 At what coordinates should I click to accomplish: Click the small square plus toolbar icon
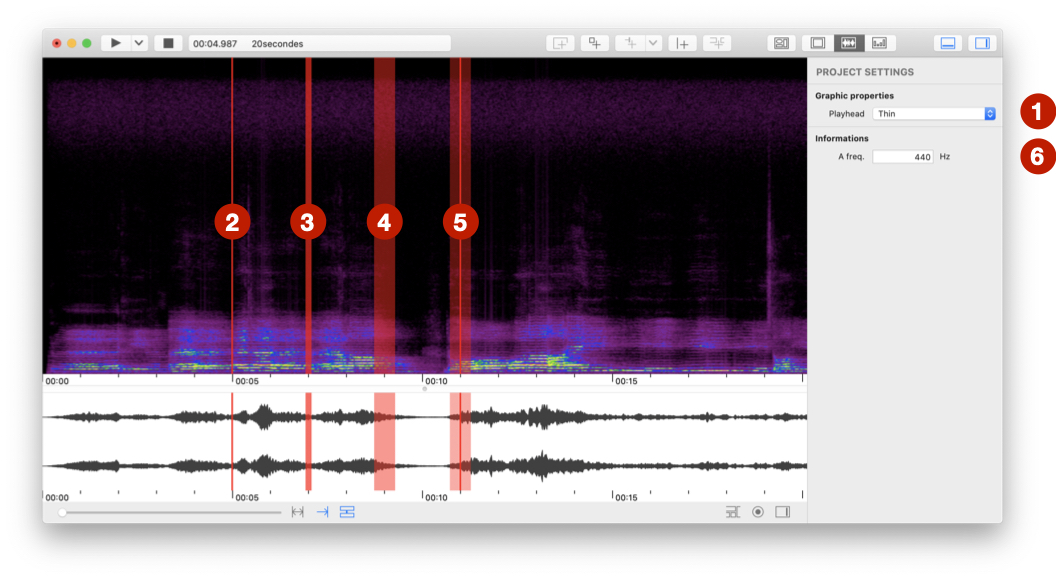[595, 43]
